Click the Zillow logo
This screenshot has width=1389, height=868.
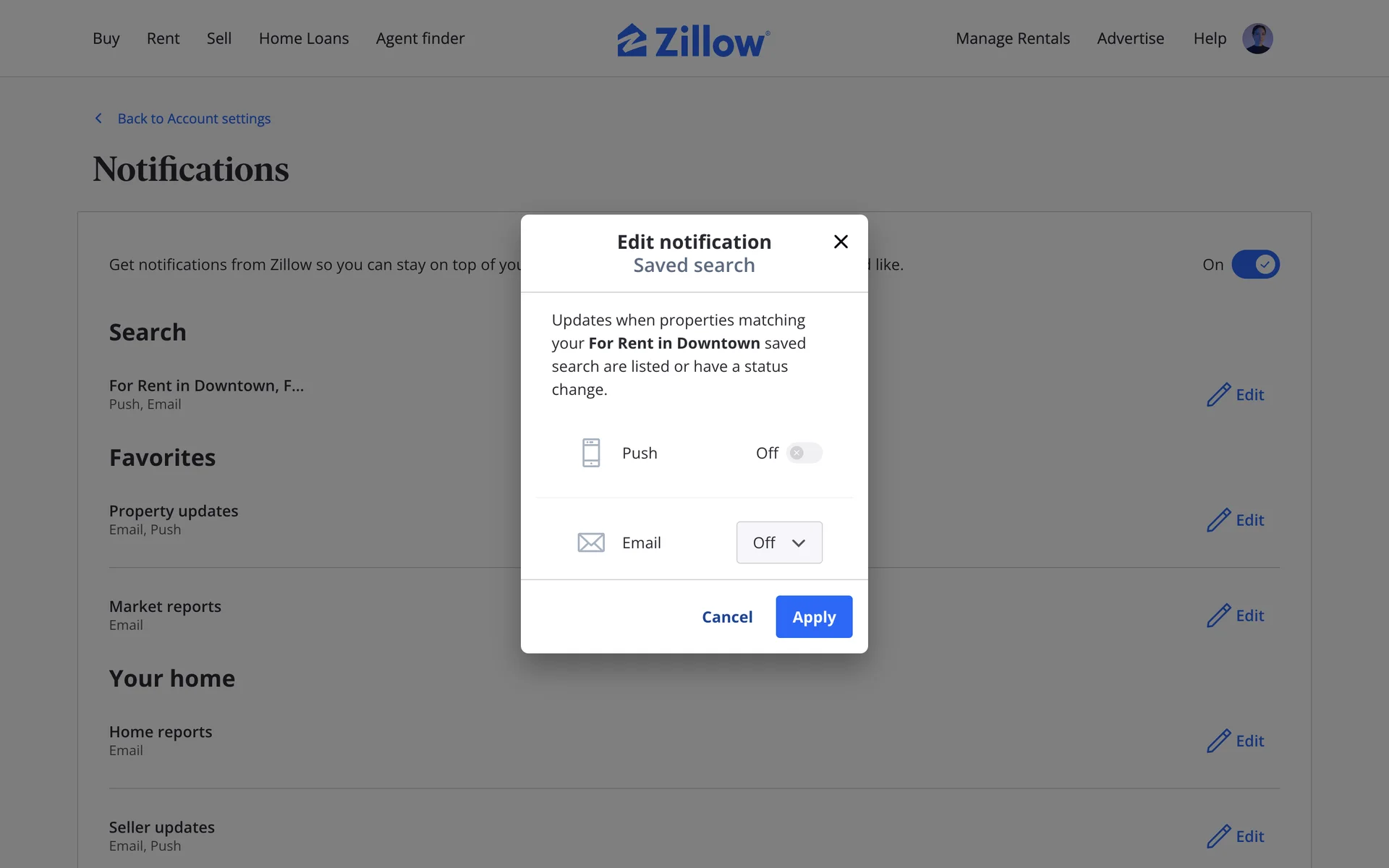693,40
